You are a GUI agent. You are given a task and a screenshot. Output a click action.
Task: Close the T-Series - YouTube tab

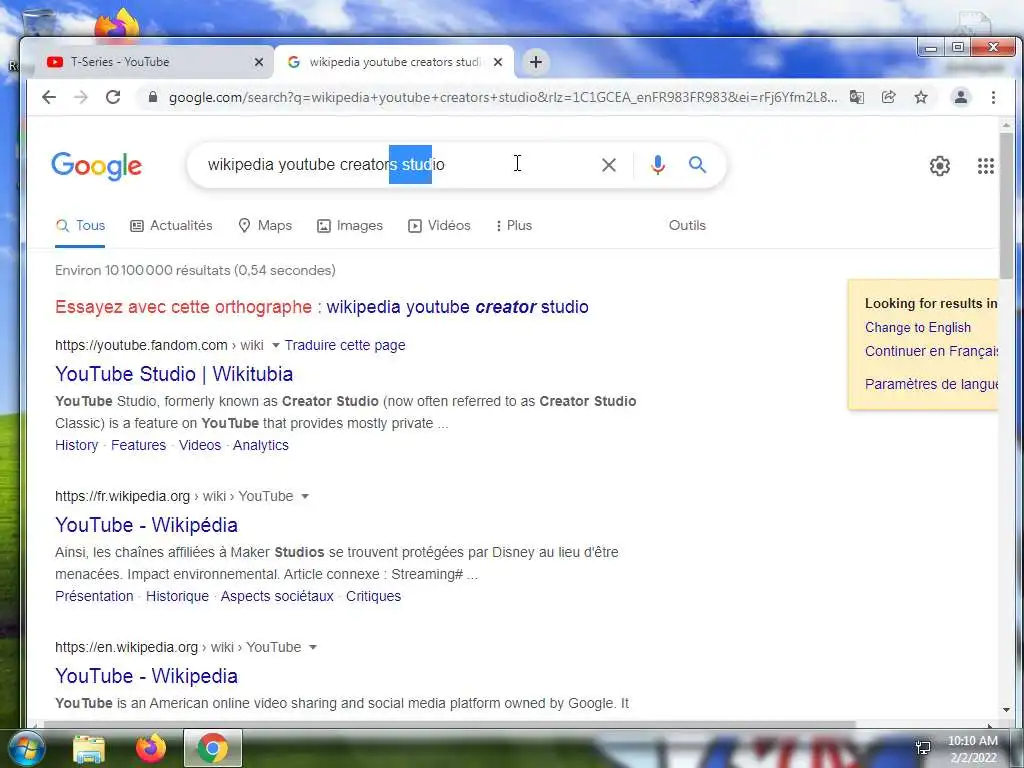coord(259,62)
